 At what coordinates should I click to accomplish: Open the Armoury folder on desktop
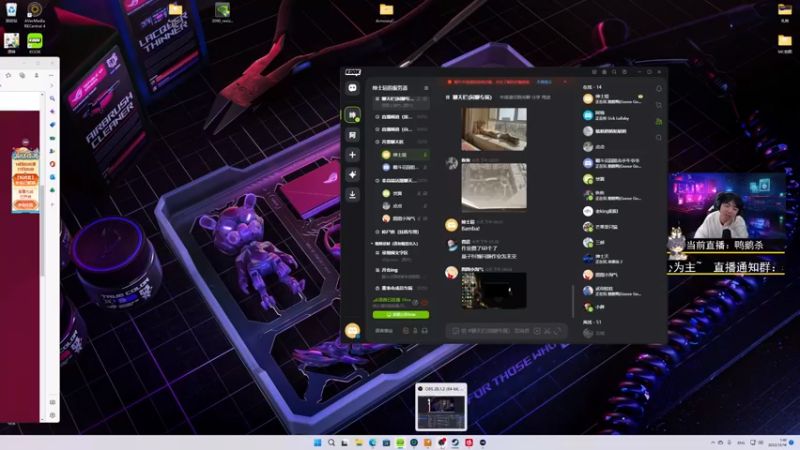[386, 13]
